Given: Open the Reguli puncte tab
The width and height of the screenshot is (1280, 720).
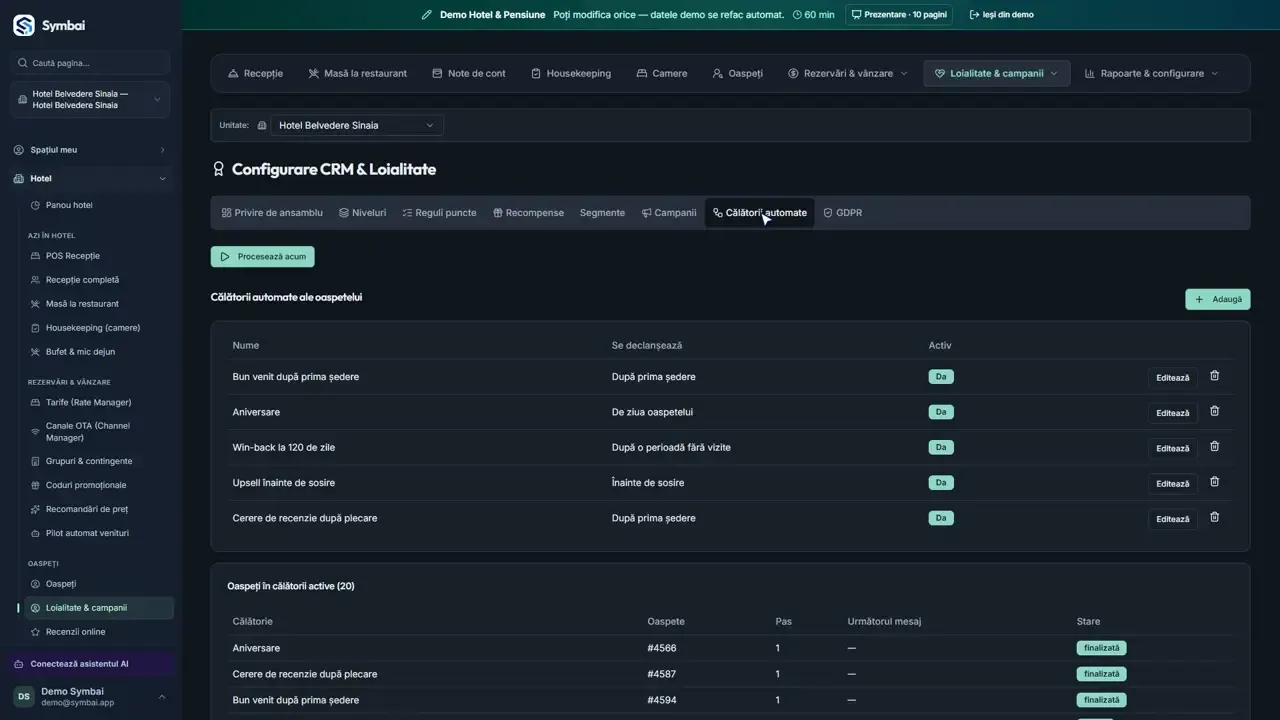Looking at the screenshot, I should pos(439,213).
